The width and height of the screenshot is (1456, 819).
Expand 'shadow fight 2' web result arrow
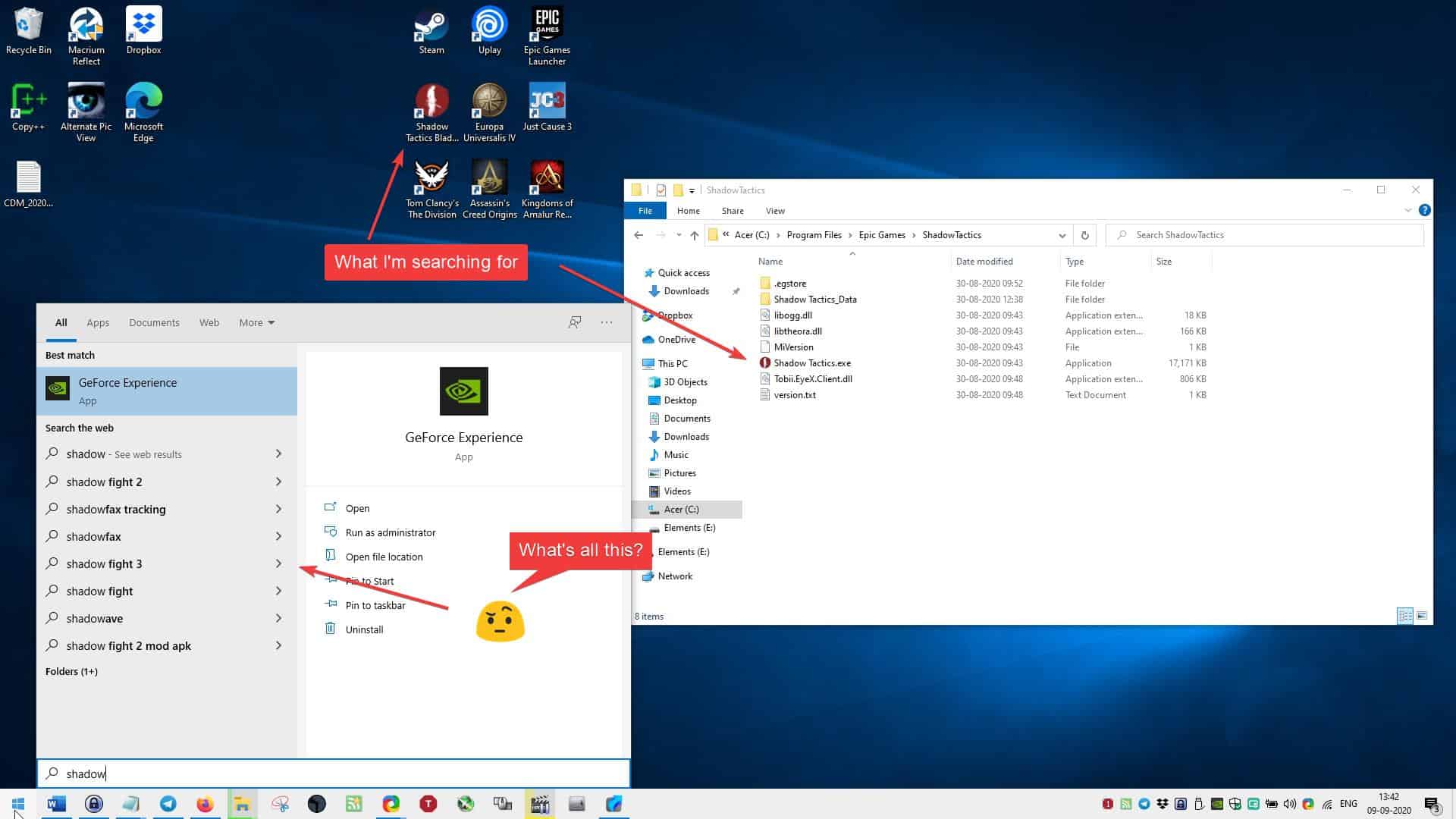[x=278, y=482]
